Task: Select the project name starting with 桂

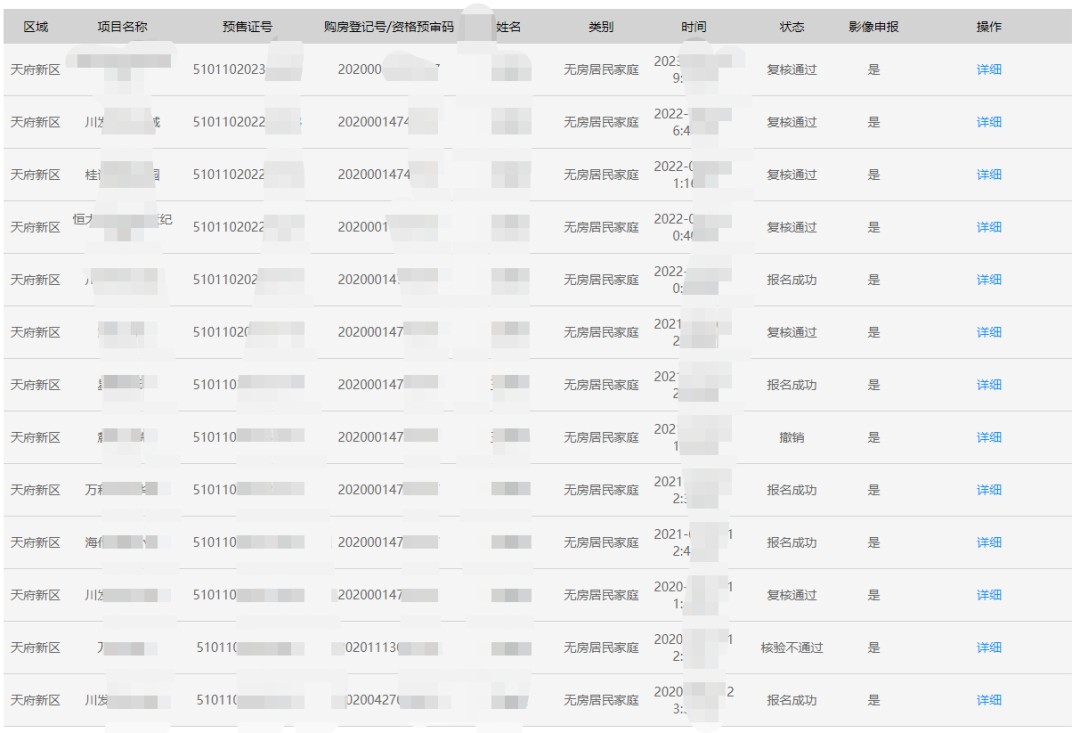Action: point(123,175)
